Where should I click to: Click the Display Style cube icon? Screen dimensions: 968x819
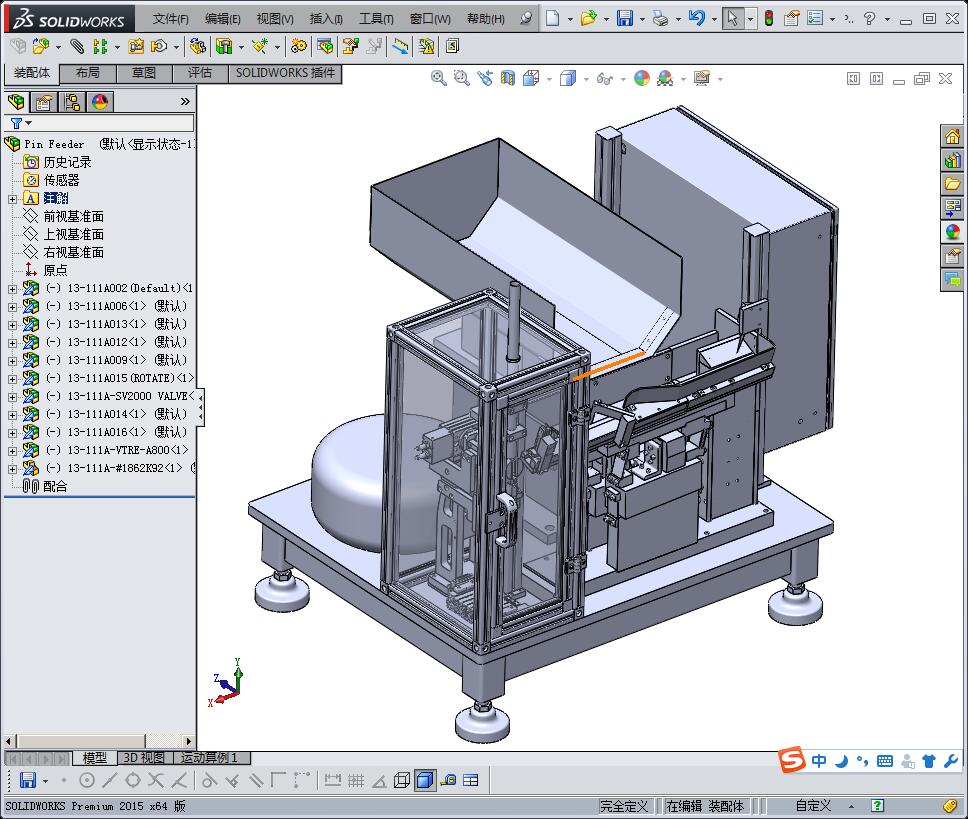(x=567, y=78)
